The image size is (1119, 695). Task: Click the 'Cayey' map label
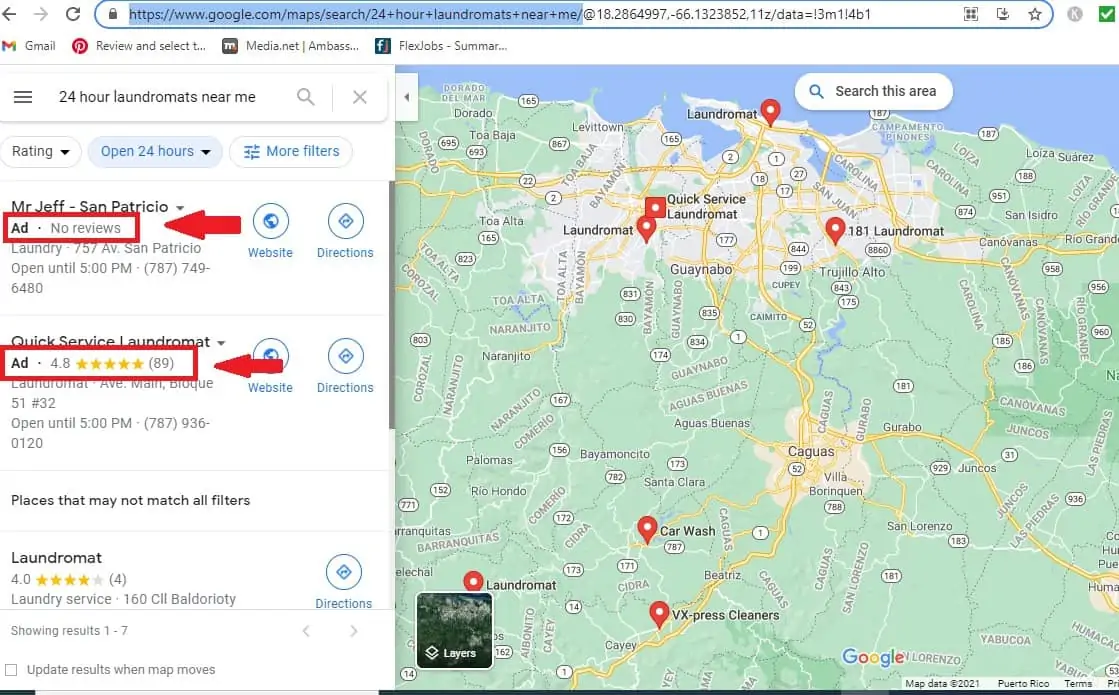tap(620, 645)
